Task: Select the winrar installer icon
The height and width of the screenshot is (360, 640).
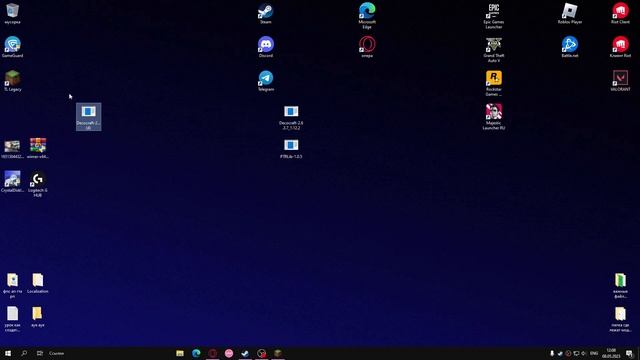Action: tap(38, 148)
